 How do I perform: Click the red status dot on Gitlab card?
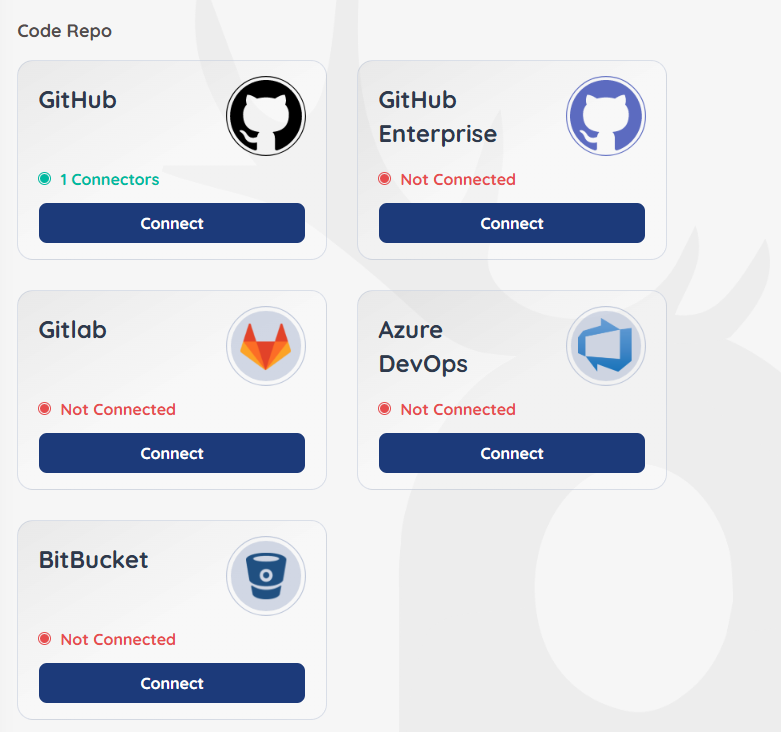coord(44,409)
